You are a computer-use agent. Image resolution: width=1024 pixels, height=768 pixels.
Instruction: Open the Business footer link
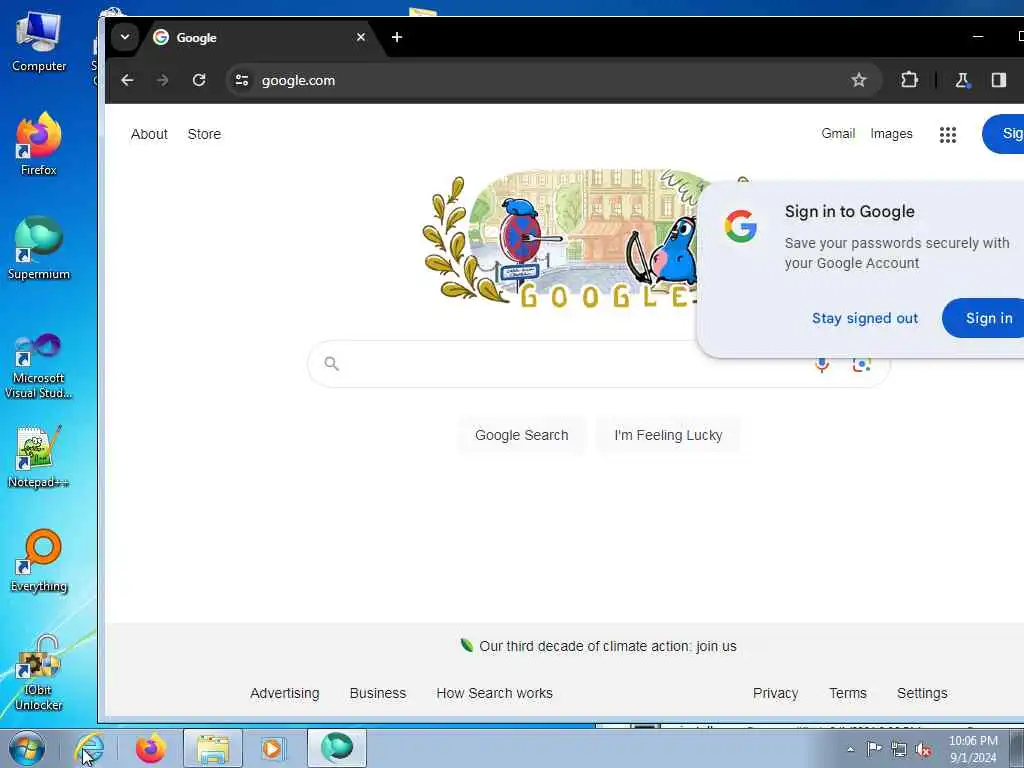point(377,693)
